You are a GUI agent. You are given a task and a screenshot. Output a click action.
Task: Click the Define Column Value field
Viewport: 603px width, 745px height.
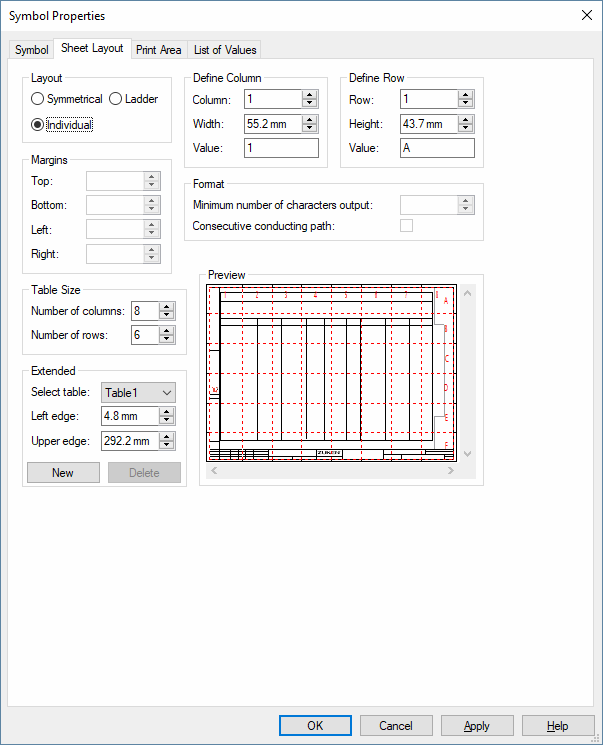tap(281, 148)
